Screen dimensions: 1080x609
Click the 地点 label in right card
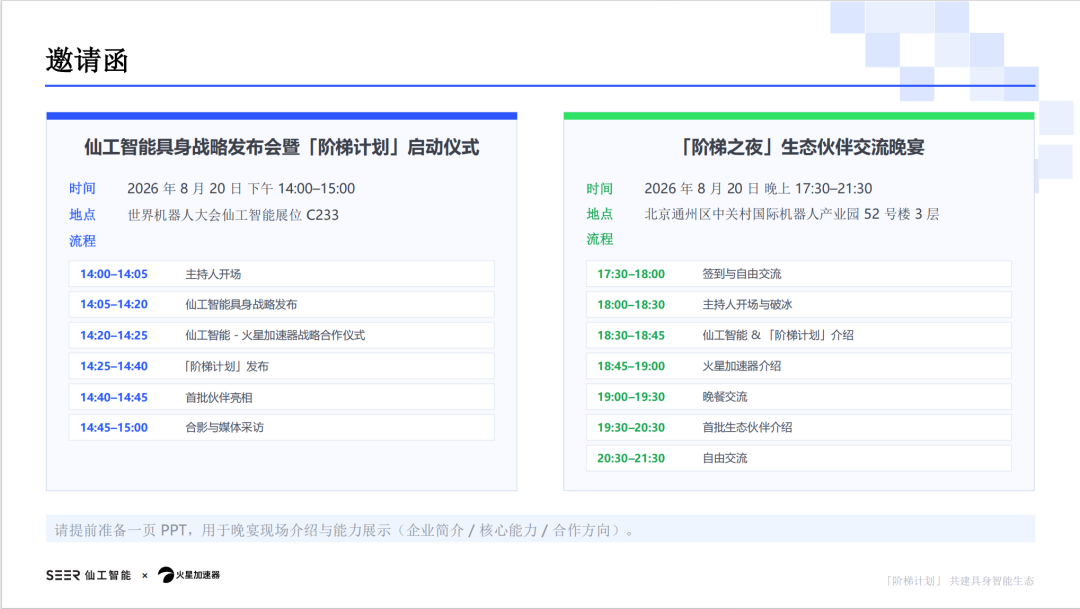click(599, 214)
